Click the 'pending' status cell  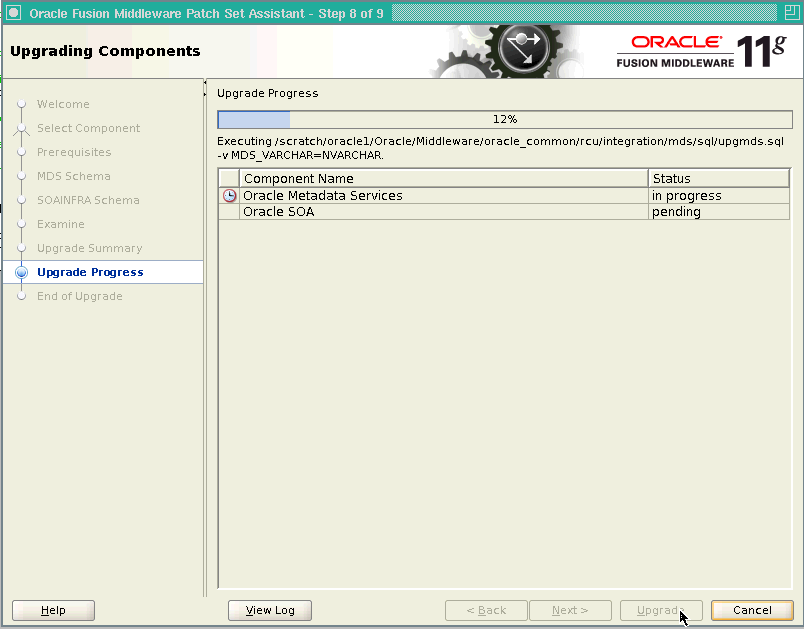tap(718, 212)
